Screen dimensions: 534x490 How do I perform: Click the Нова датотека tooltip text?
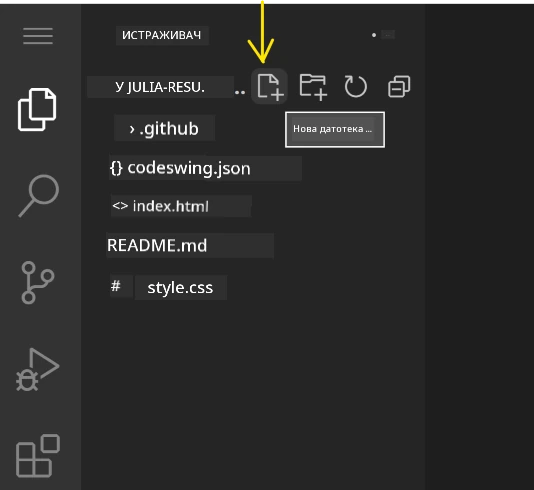pos(332,129)
